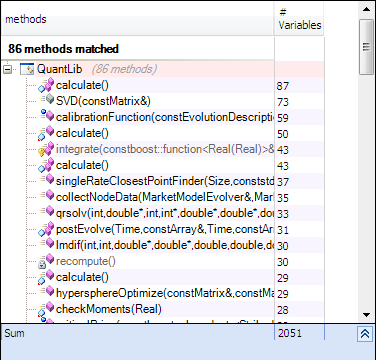The width and height of the screenshot is (376, 360).
Task: Click the checkMoments(Real) method icon
Action: [x=46, y=309]
